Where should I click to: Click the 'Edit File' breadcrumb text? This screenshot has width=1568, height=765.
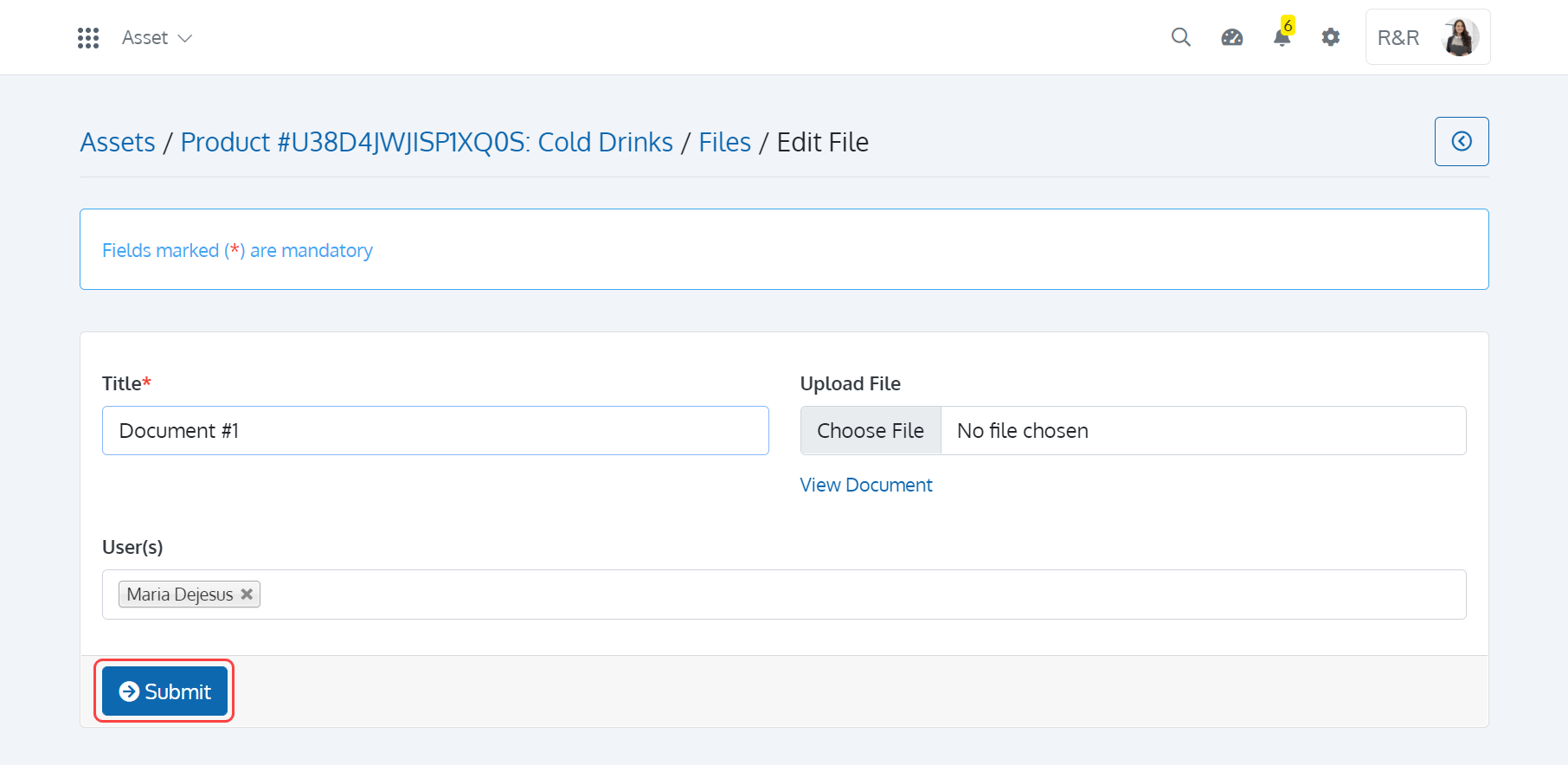point(823,142)
